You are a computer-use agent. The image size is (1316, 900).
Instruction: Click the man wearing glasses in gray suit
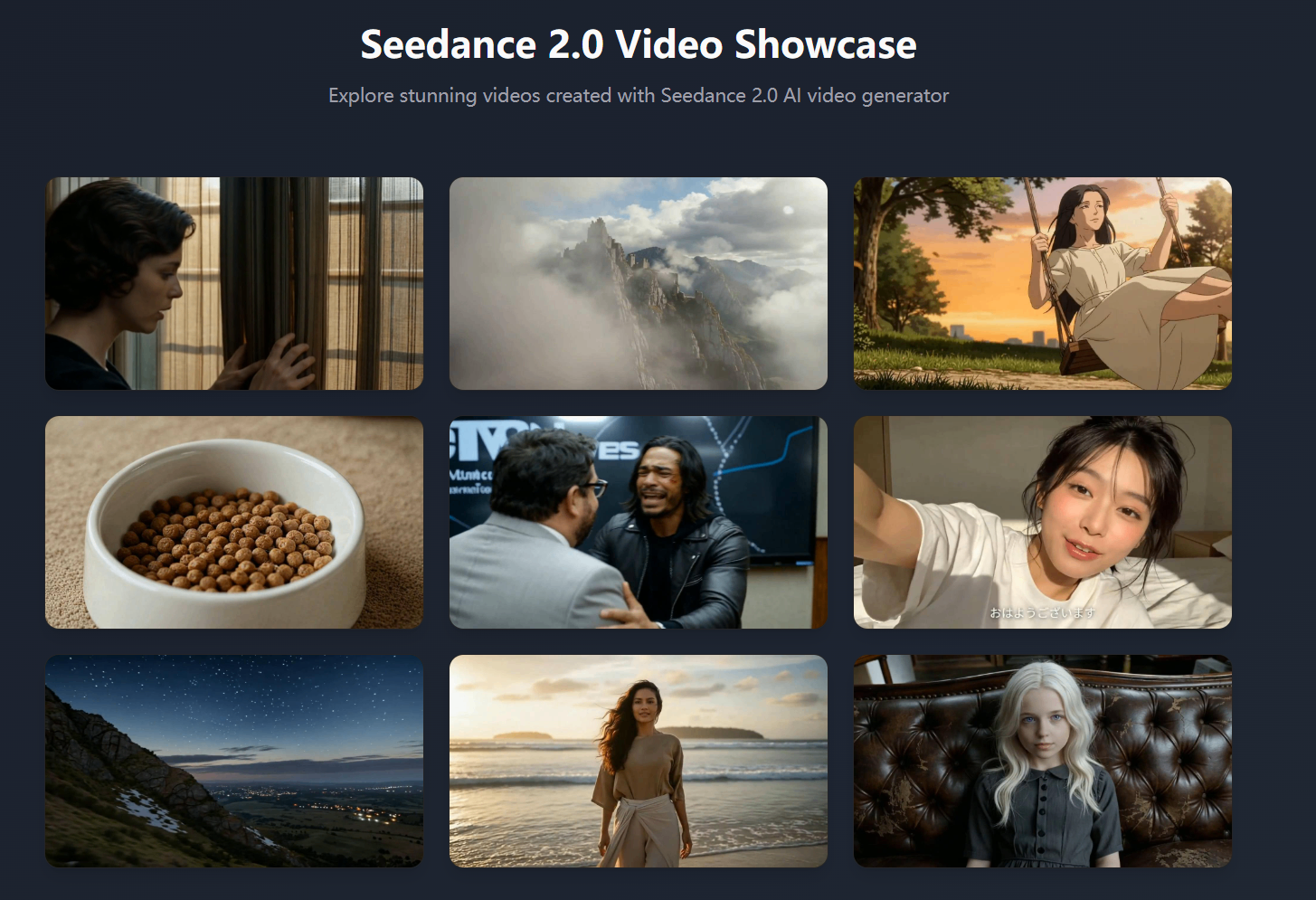click(534, 534)
